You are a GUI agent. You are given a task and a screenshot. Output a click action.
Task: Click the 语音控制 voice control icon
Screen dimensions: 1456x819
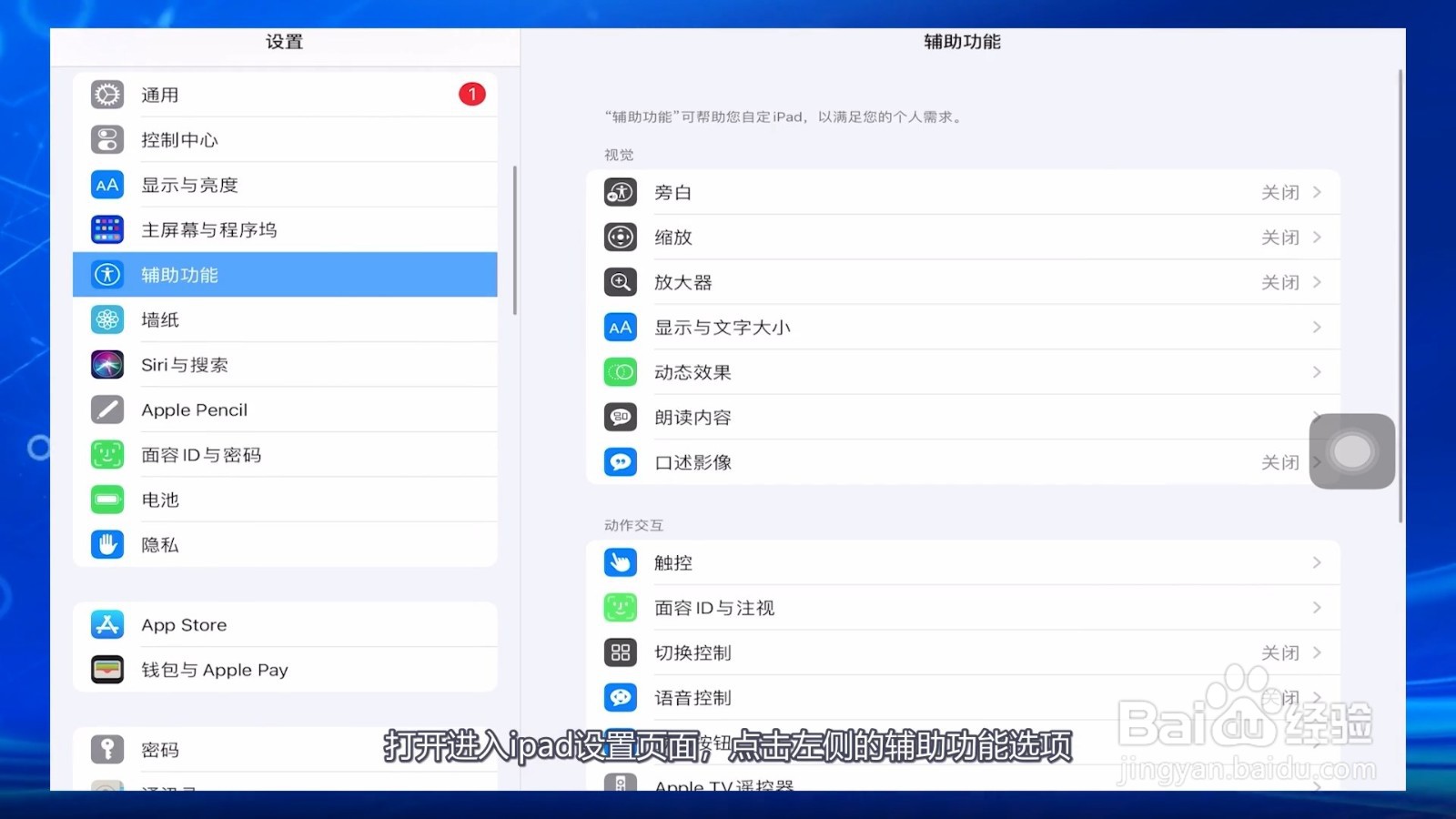click(x=620, y=697)
